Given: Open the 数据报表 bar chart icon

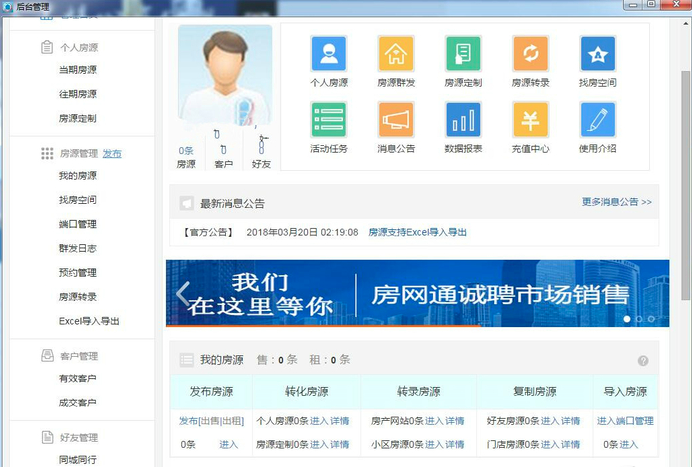Looking at the screenshot, I should pos(463,120).
